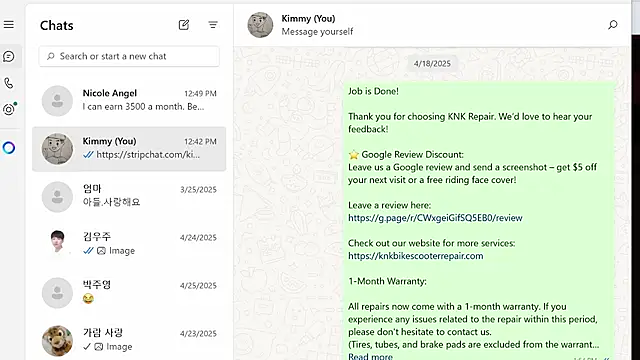Open Kimmy (You) contact info from header name
640x360 pixels.
point(308,19)
